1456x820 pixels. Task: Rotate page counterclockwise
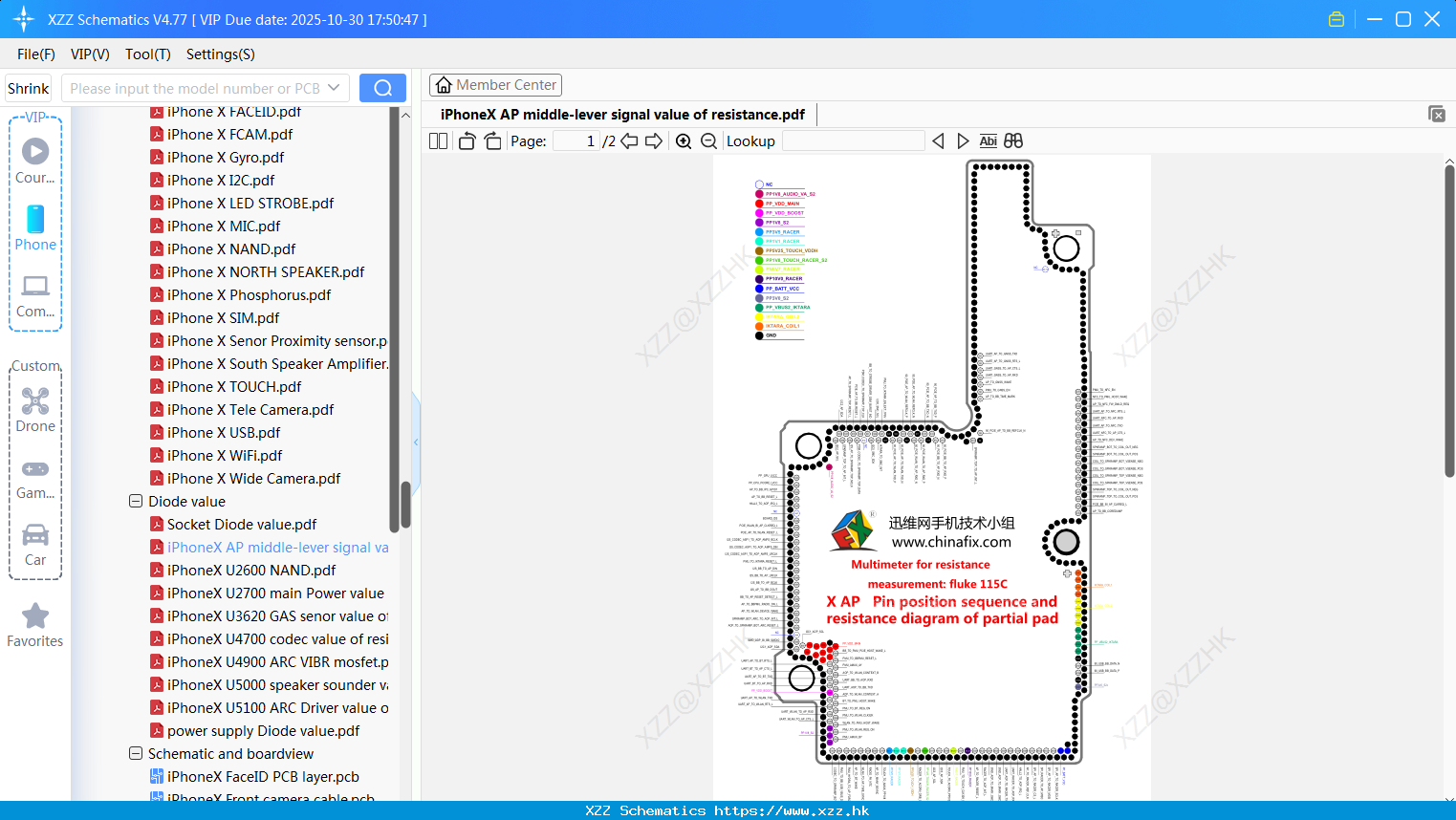point(467,140)
